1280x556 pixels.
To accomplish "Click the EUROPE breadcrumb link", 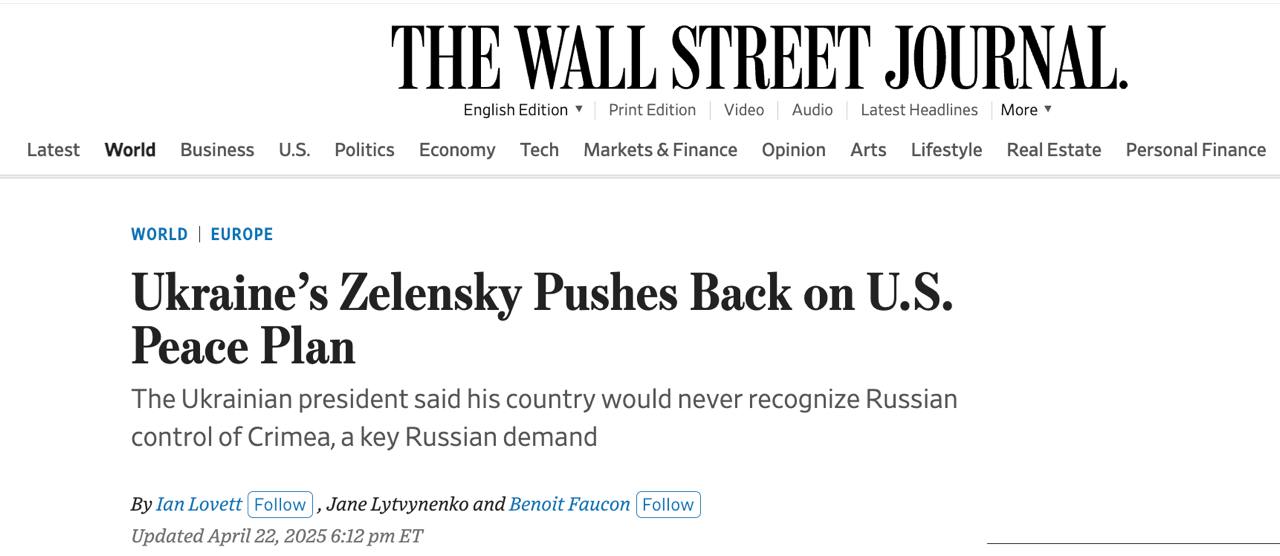I will [241, 234].
